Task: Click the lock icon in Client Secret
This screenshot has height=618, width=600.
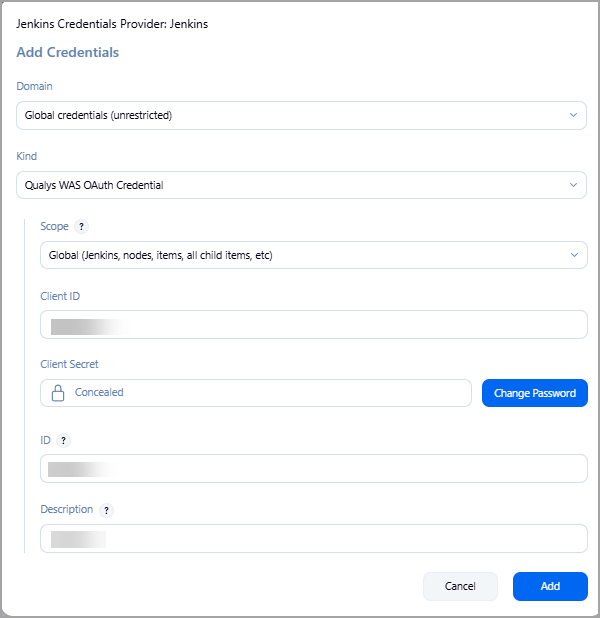Action: coord(58,393)
